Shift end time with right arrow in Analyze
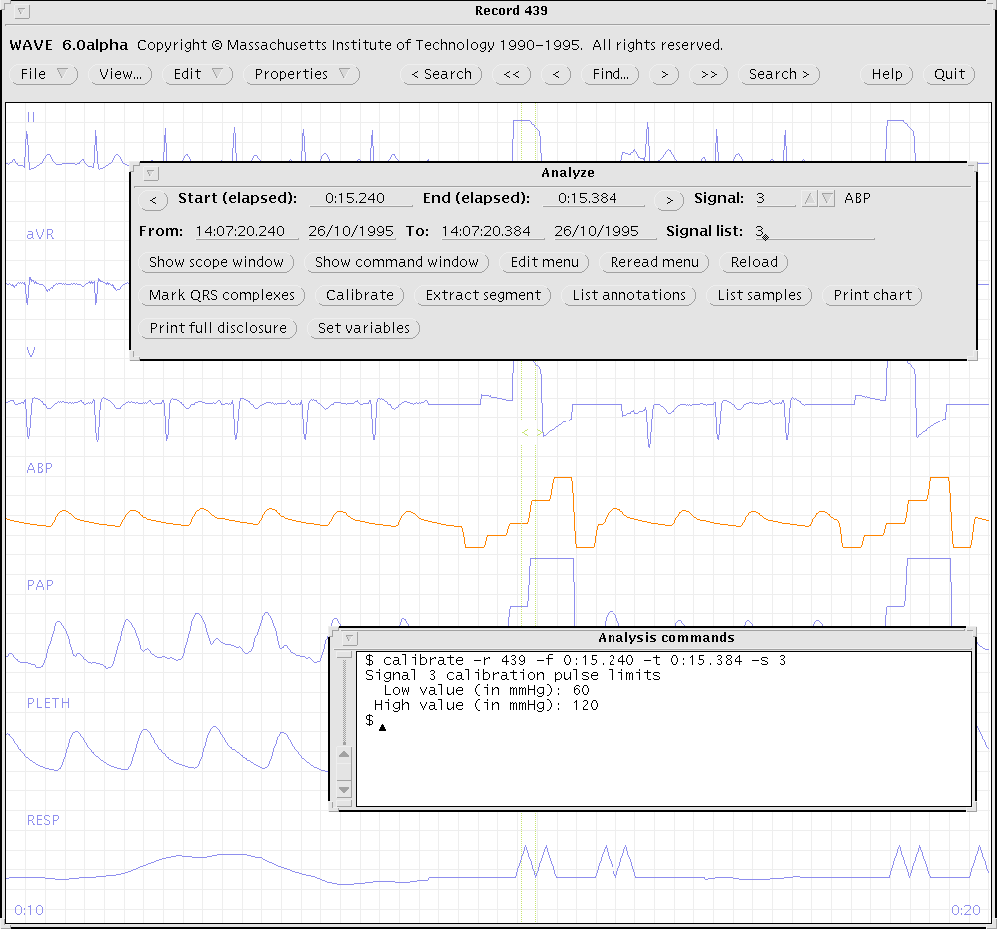The height and width of the screenshot is (929, 997). (x=669, y=200)
